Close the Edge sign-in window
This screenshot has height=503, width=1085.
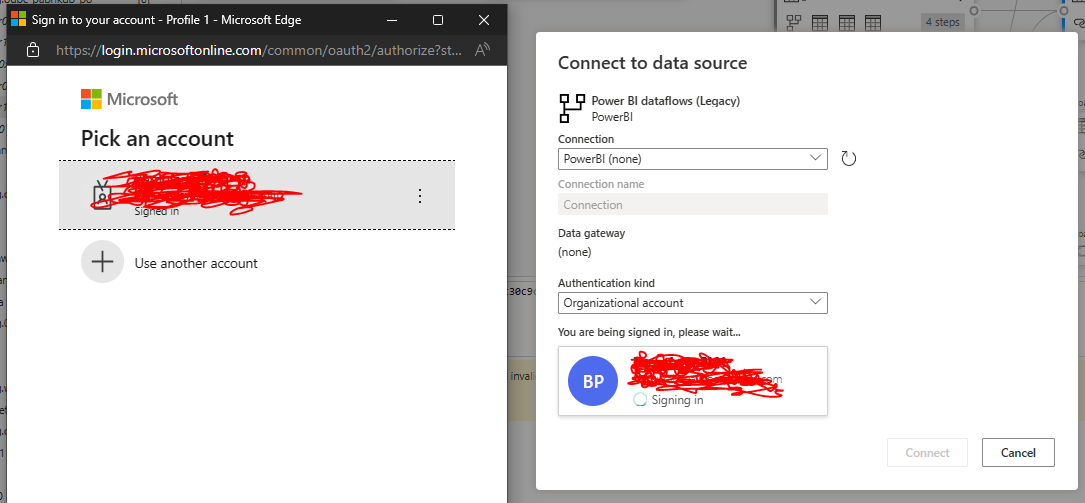tap(484, 20)
